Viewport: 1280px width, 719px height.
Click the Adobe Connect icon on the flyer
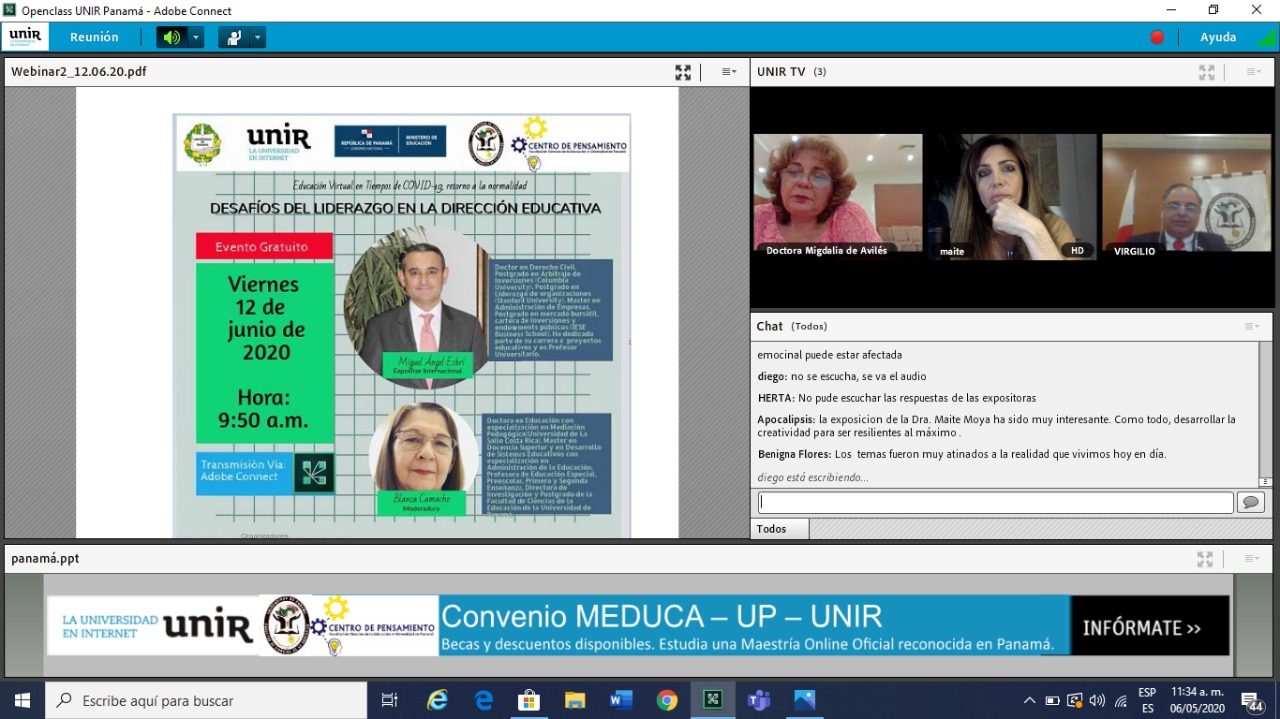(315, 473)
